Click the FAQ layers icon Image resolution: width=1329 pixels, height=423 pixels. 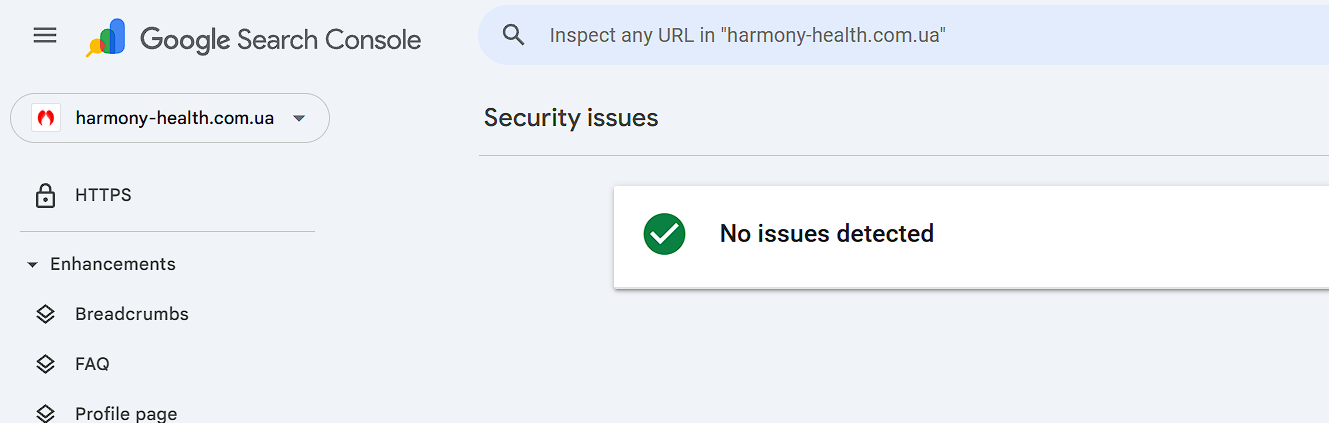coord(45,364)
